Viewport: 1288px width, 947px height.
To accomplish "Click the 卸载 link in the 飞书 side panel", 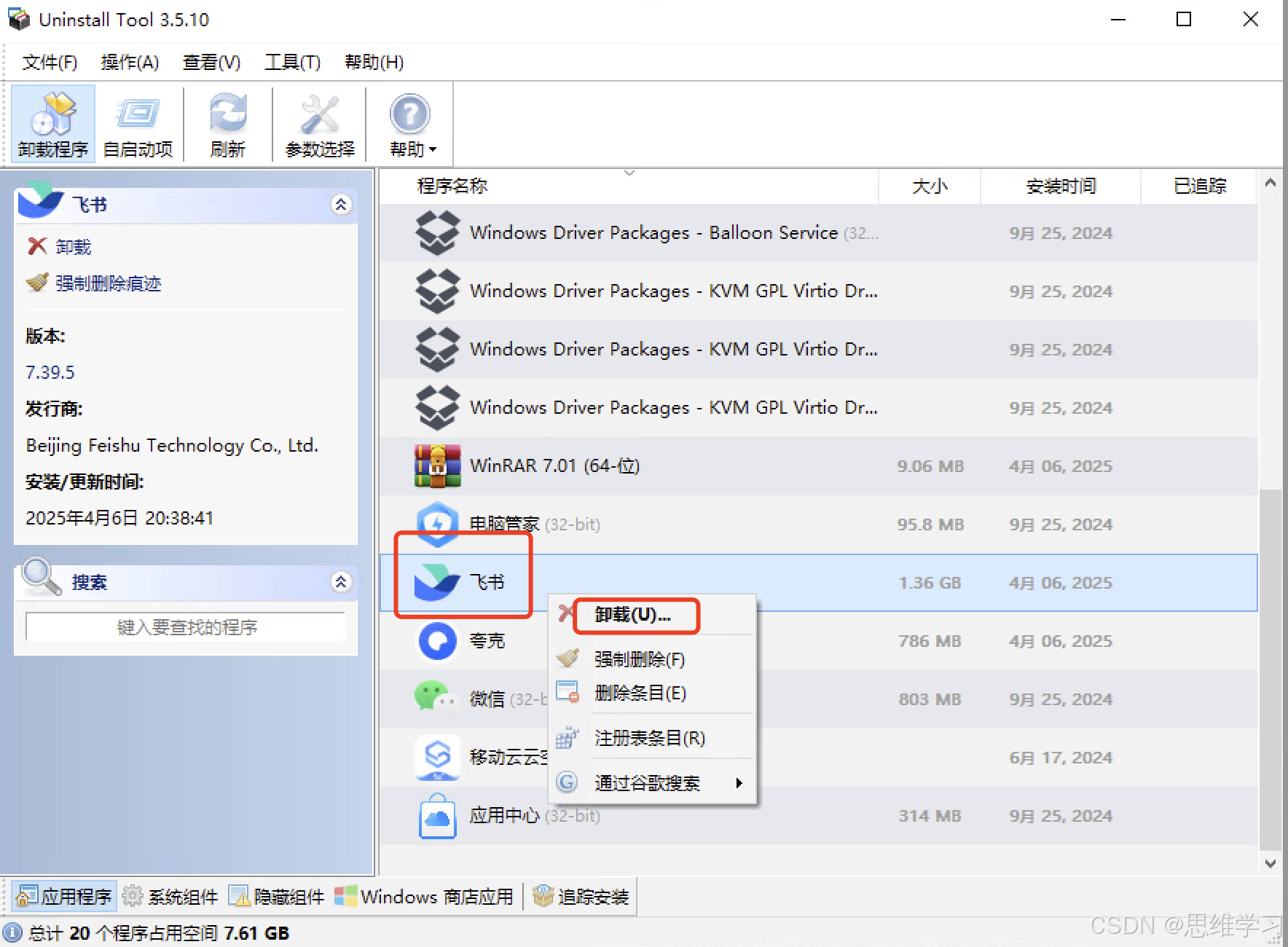I will 74,247.
